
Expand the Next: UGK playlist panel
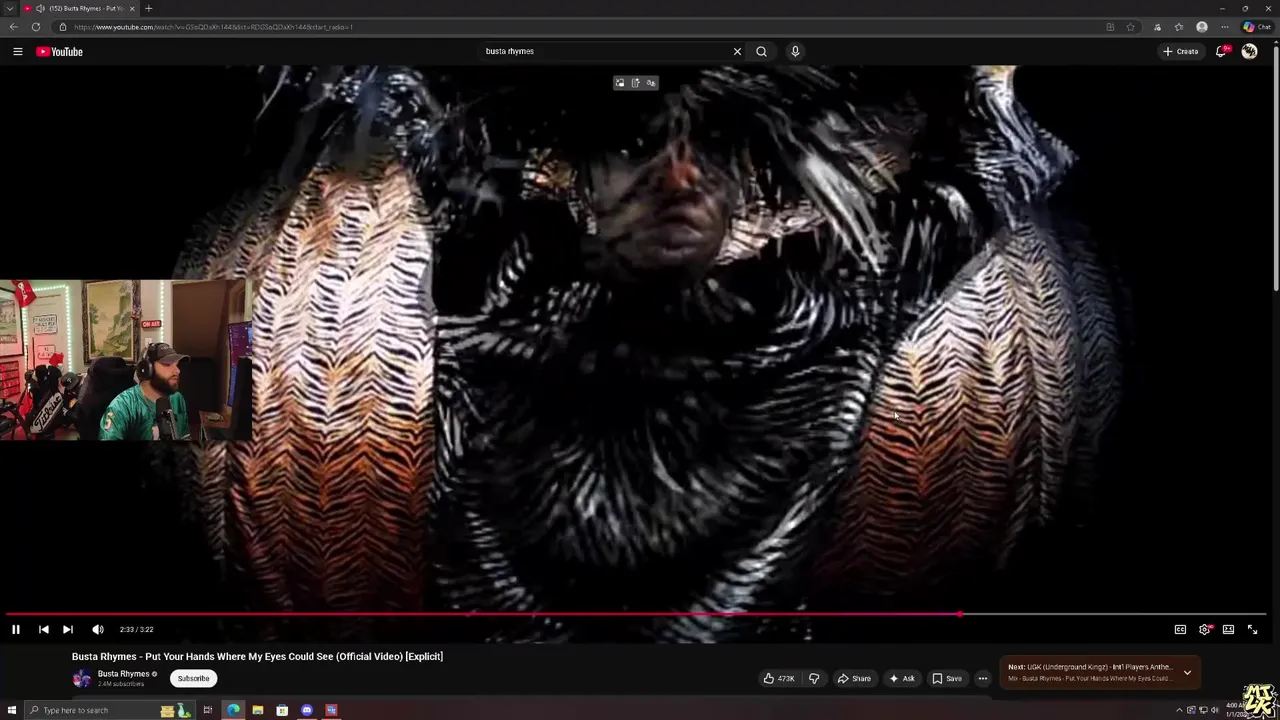click(x=1187, y=672)
